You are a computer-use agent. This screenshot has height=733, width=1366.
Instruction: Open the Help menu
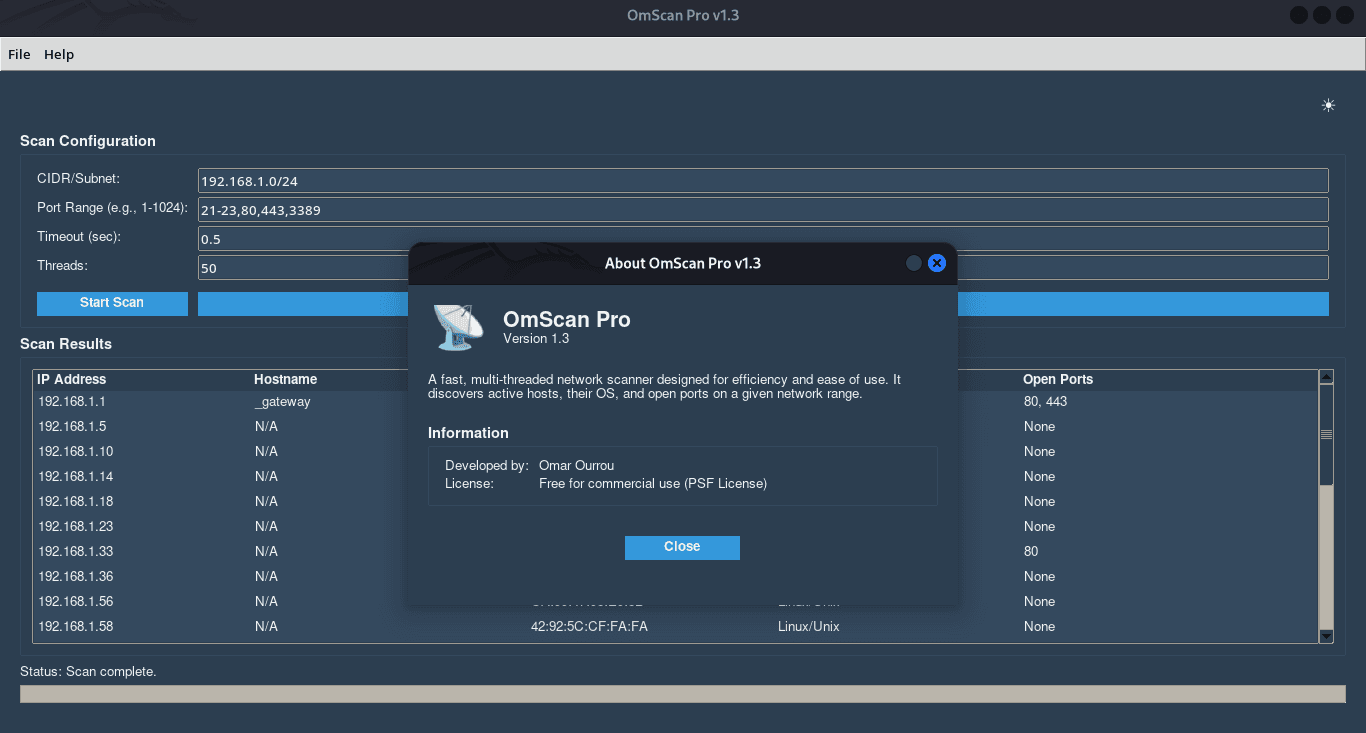pos(59,54)
